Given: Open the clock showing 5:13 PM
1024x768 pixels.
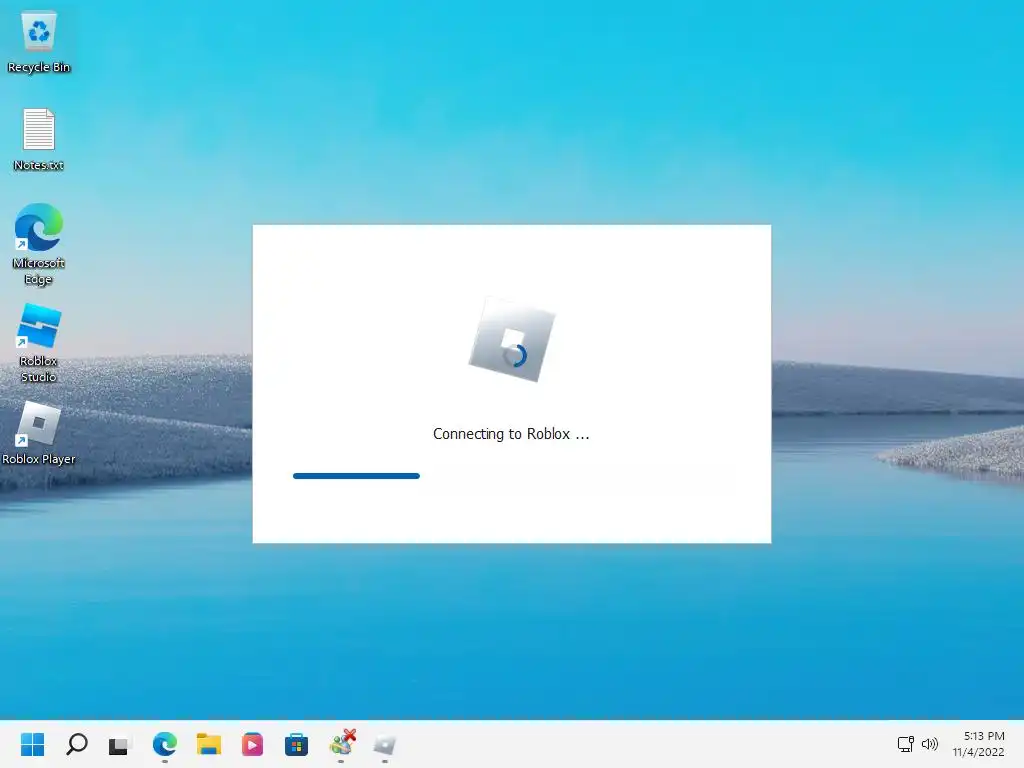Looking at the screenshot, I should [x=978, y=744].
